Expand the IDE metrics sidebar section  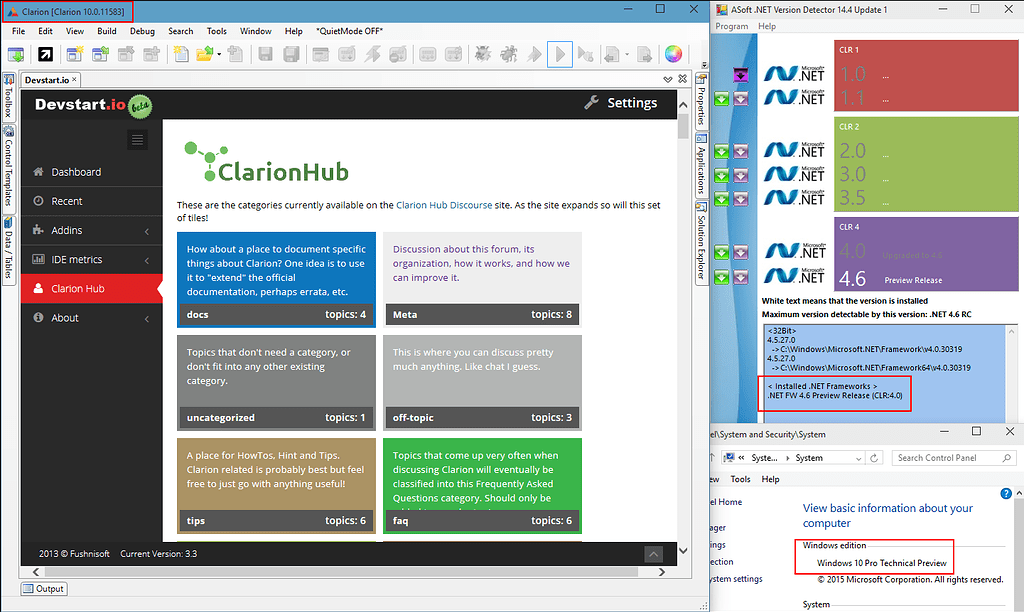click(92, 259)
